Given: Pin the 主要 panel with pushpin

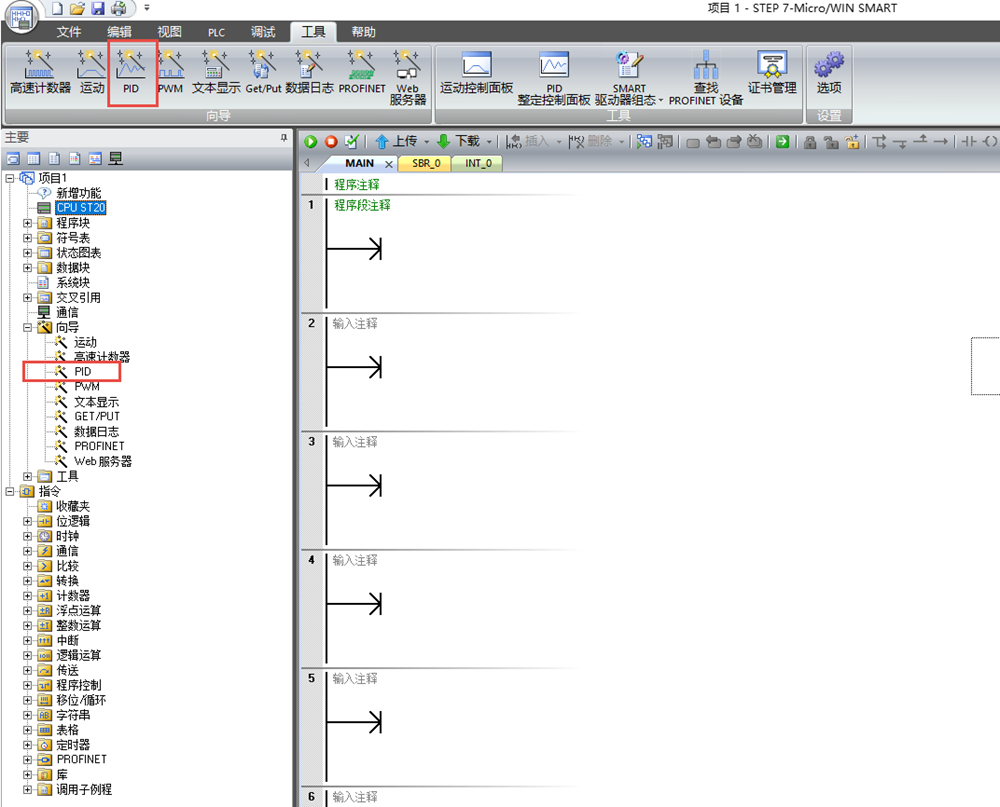Looking at the screenshot, I should [284, 137].
